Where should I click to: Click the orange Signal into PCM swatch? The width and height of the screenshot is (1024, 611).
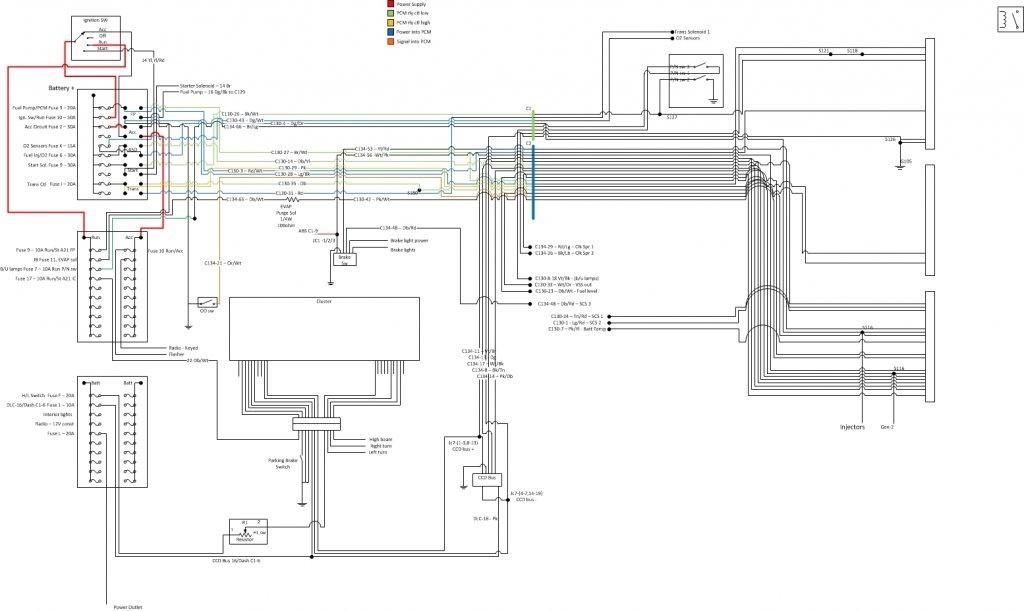click(390, 41)
